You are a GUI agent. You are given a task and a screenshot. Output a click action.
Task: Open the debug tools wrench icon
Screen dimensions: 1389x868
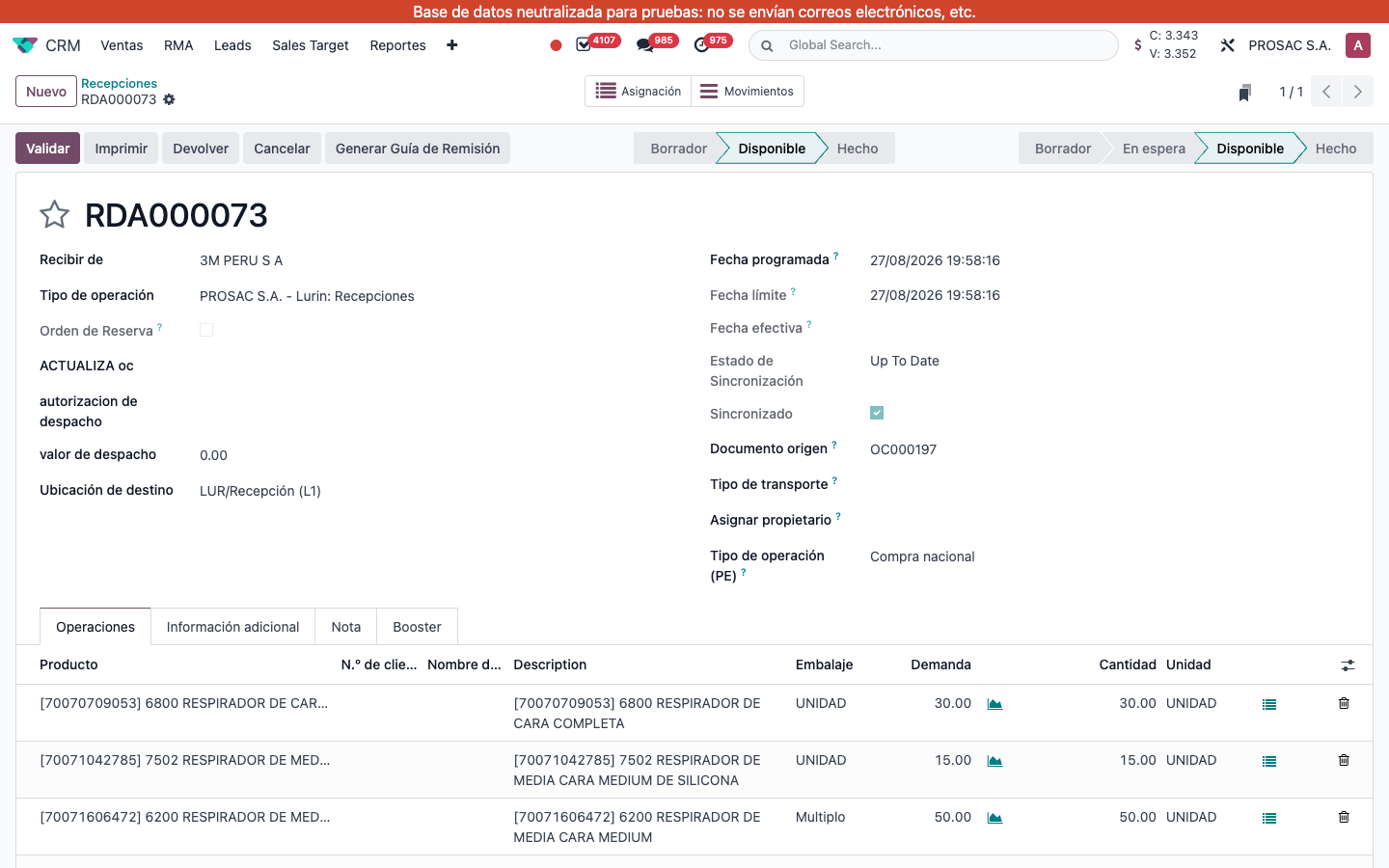point(1228,45)
